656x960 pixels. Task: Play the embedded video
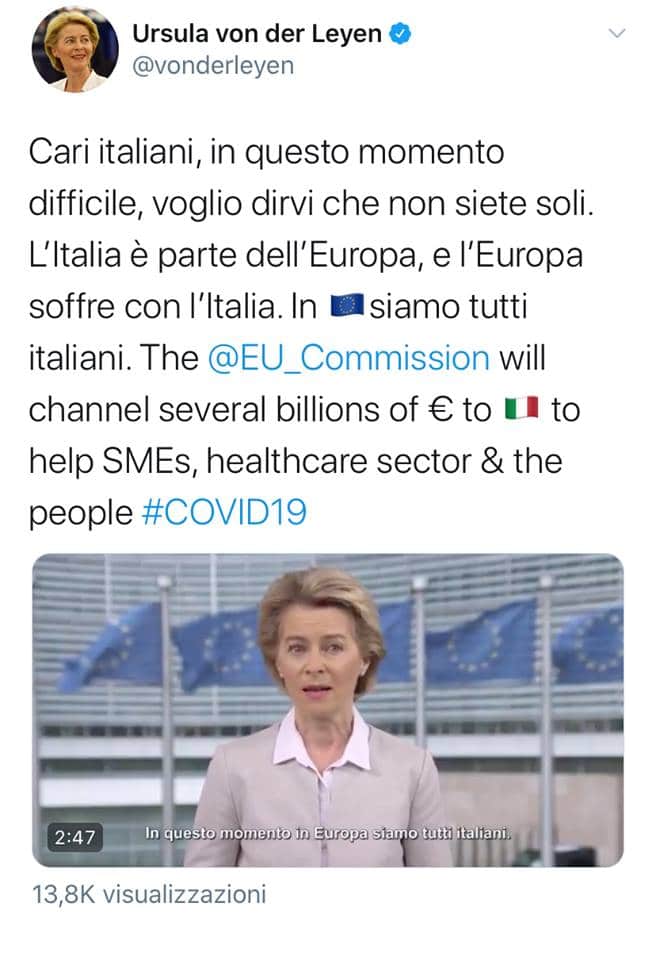(328, 710)
